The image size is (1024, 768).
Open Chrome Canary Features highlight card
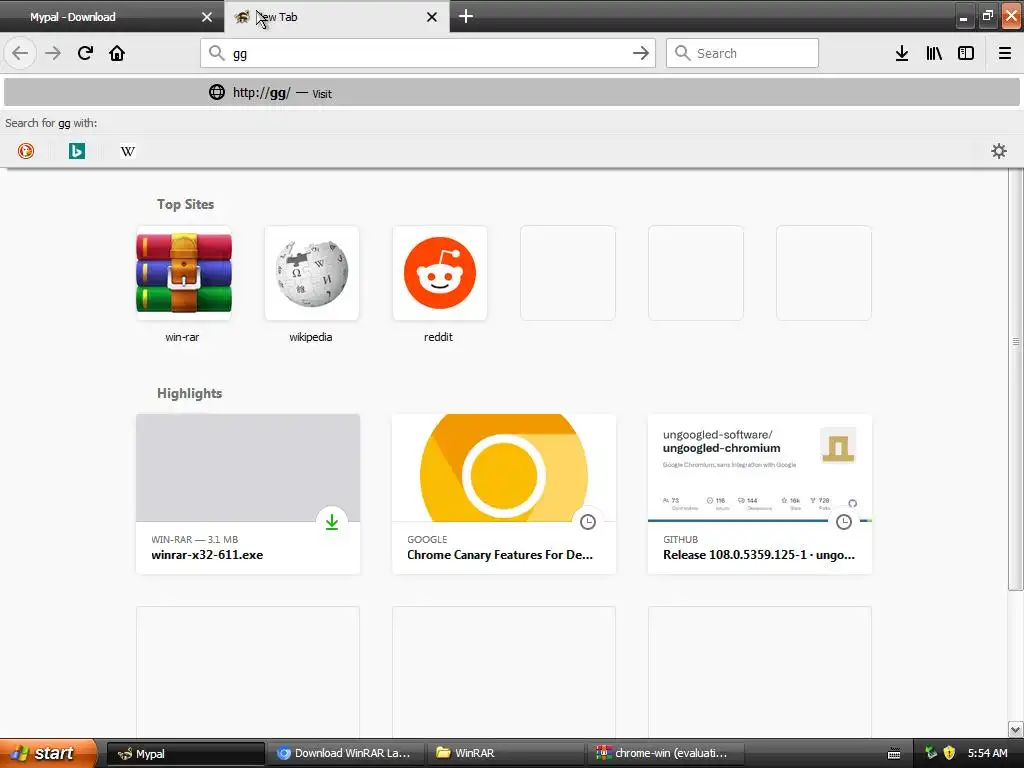[x=504, y=494]
